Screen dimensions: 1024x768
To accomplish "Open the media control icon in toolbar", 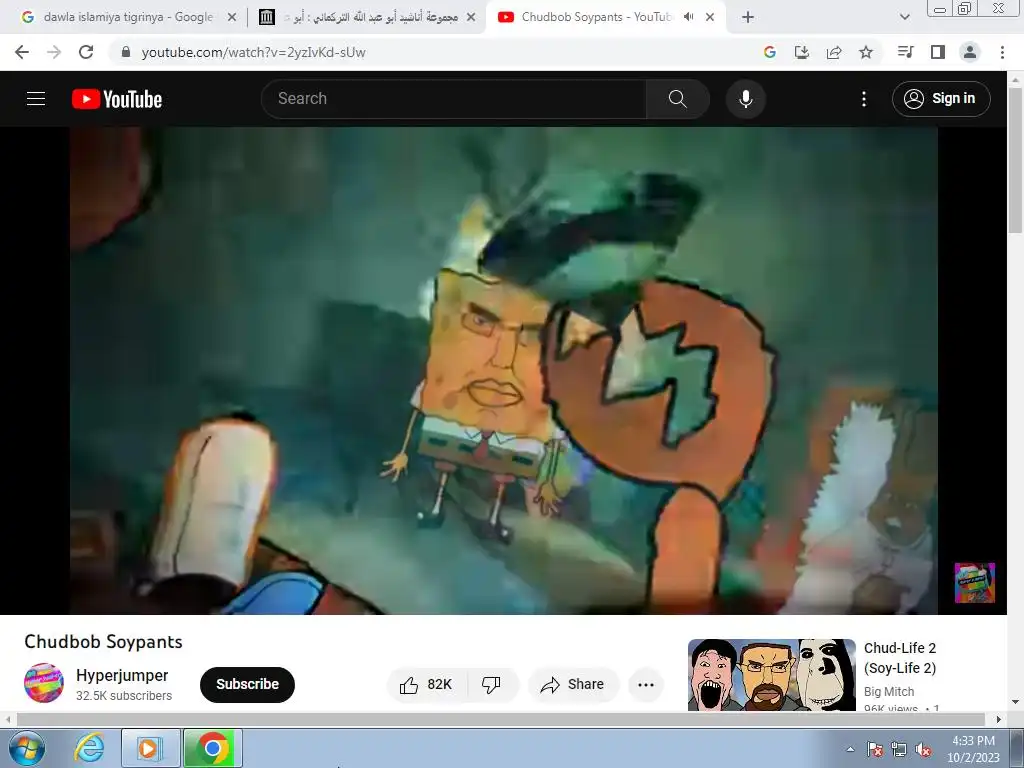I will pyautogui.click(x=905, y=52).
